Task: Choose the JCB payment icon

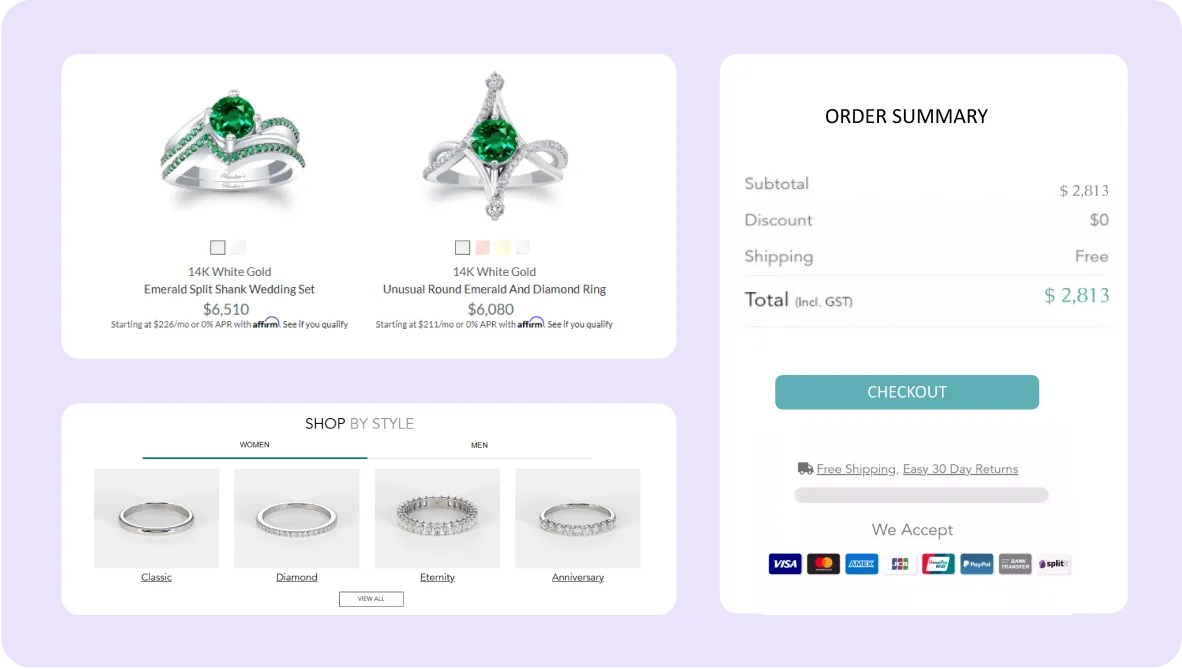Action: pos(900,563)
